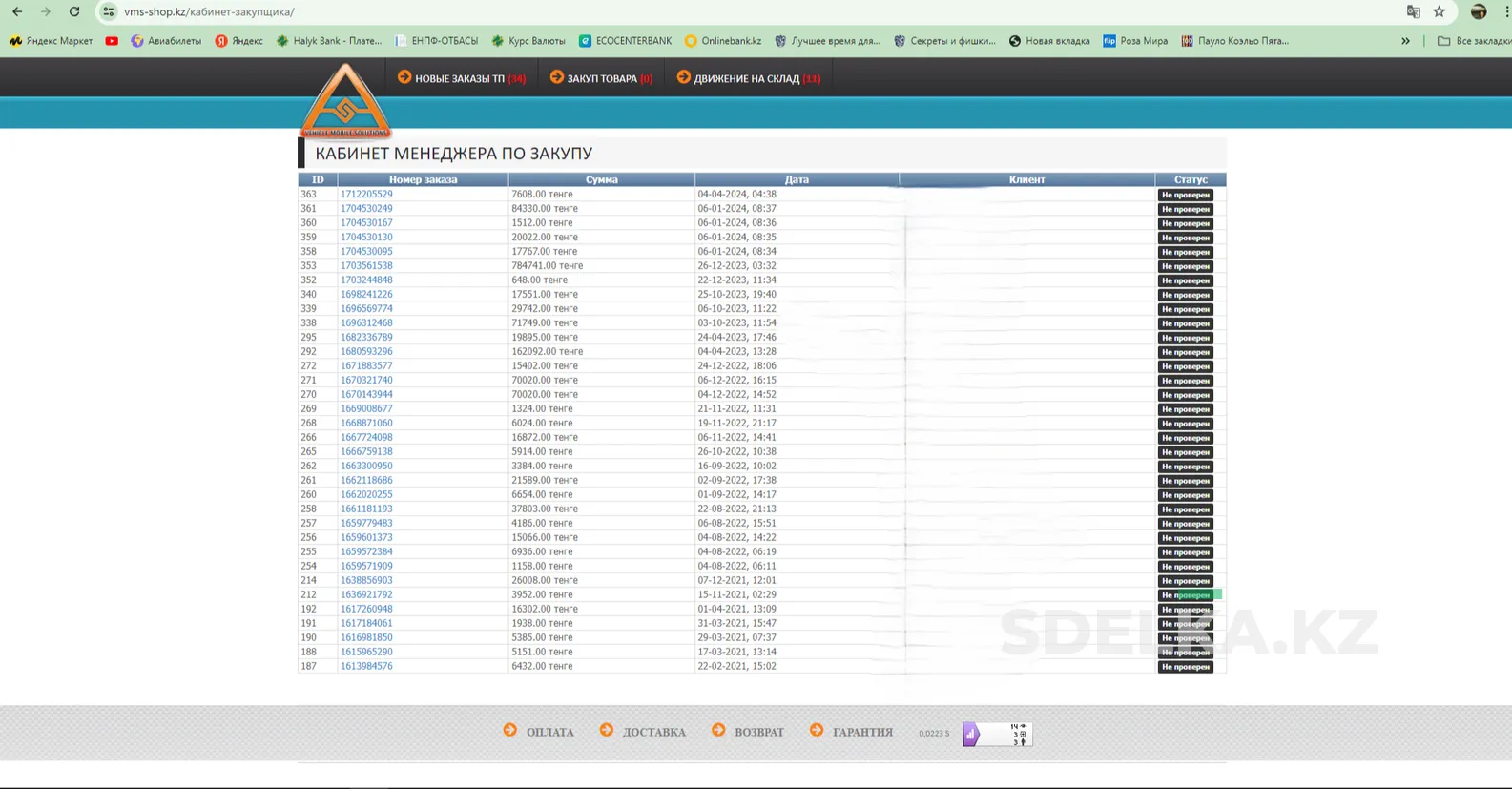Click Не проверен status for order 187

[1185, 667]
